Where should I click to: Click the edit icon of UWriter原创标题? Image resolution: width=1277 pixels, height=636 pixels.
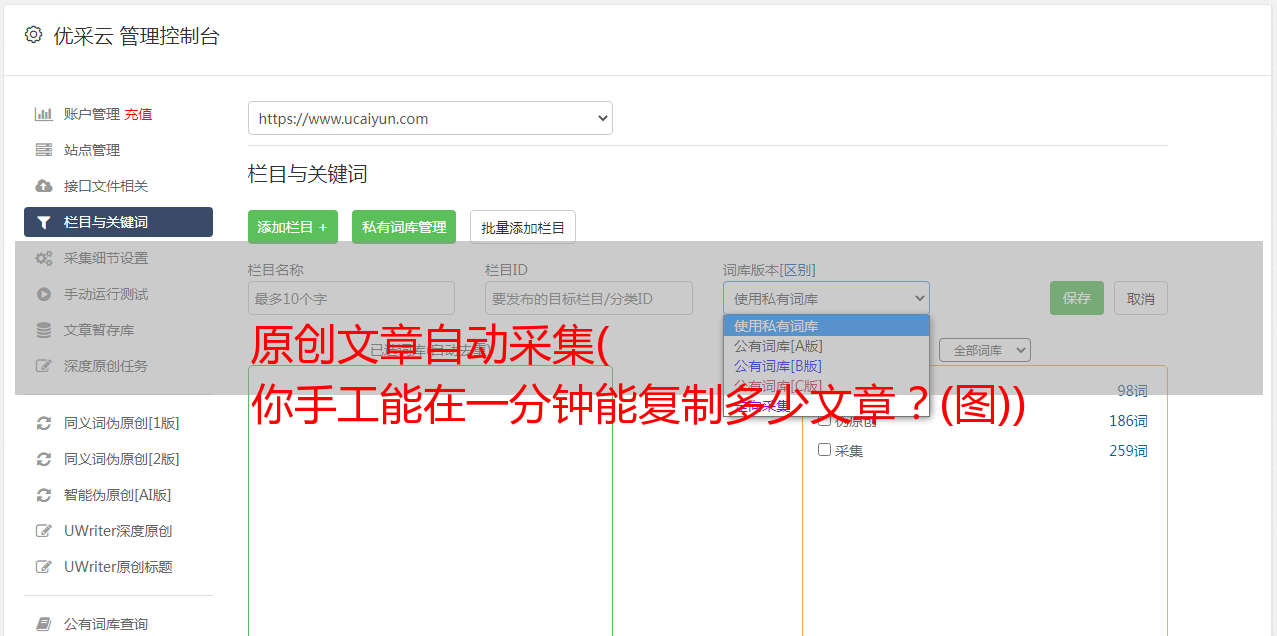coord(43,567)
